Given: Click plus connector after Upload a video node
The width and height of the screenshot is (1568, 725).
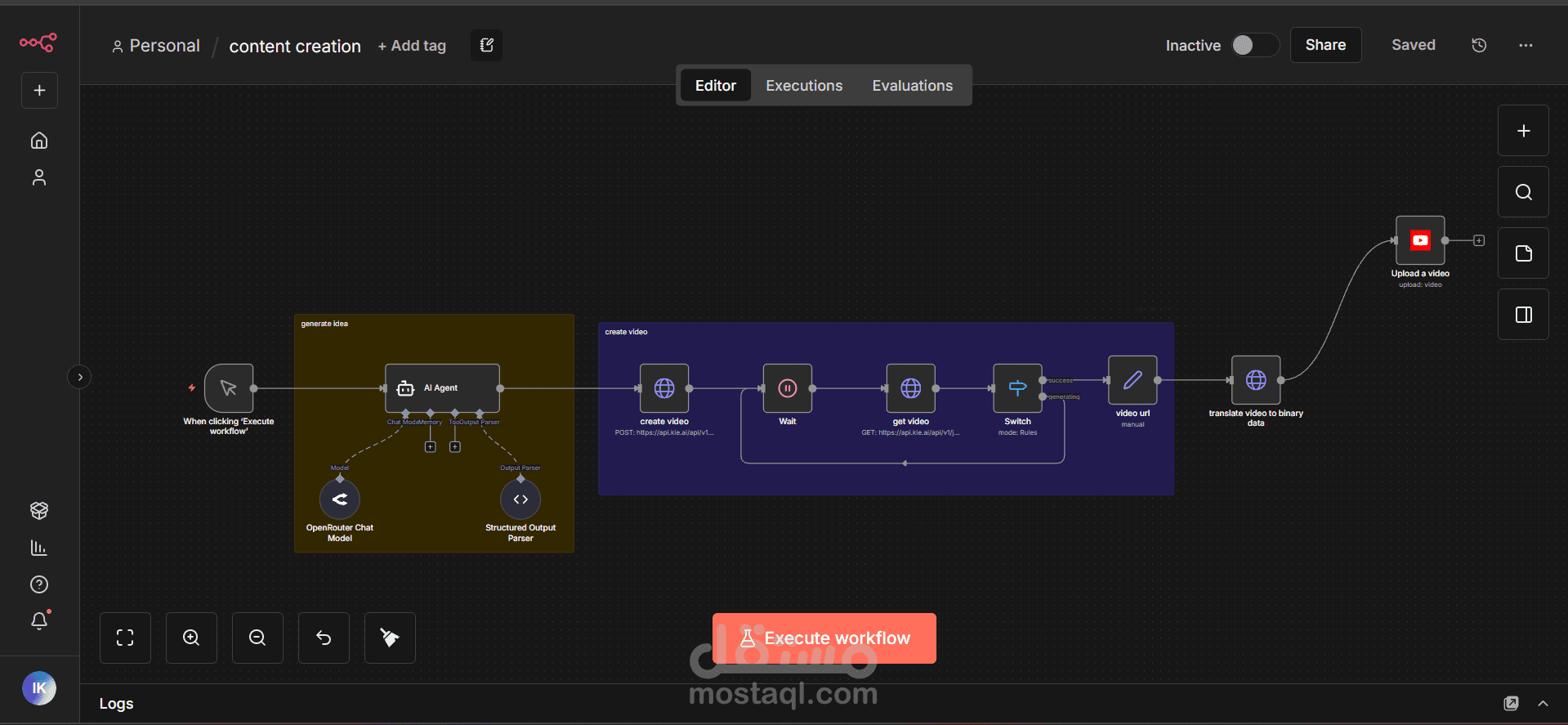Looking at the screenshot, I should pos(1479,240).
